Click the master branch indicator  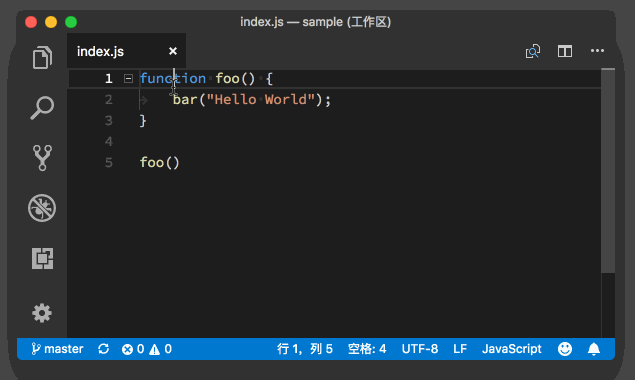(57, 349)
